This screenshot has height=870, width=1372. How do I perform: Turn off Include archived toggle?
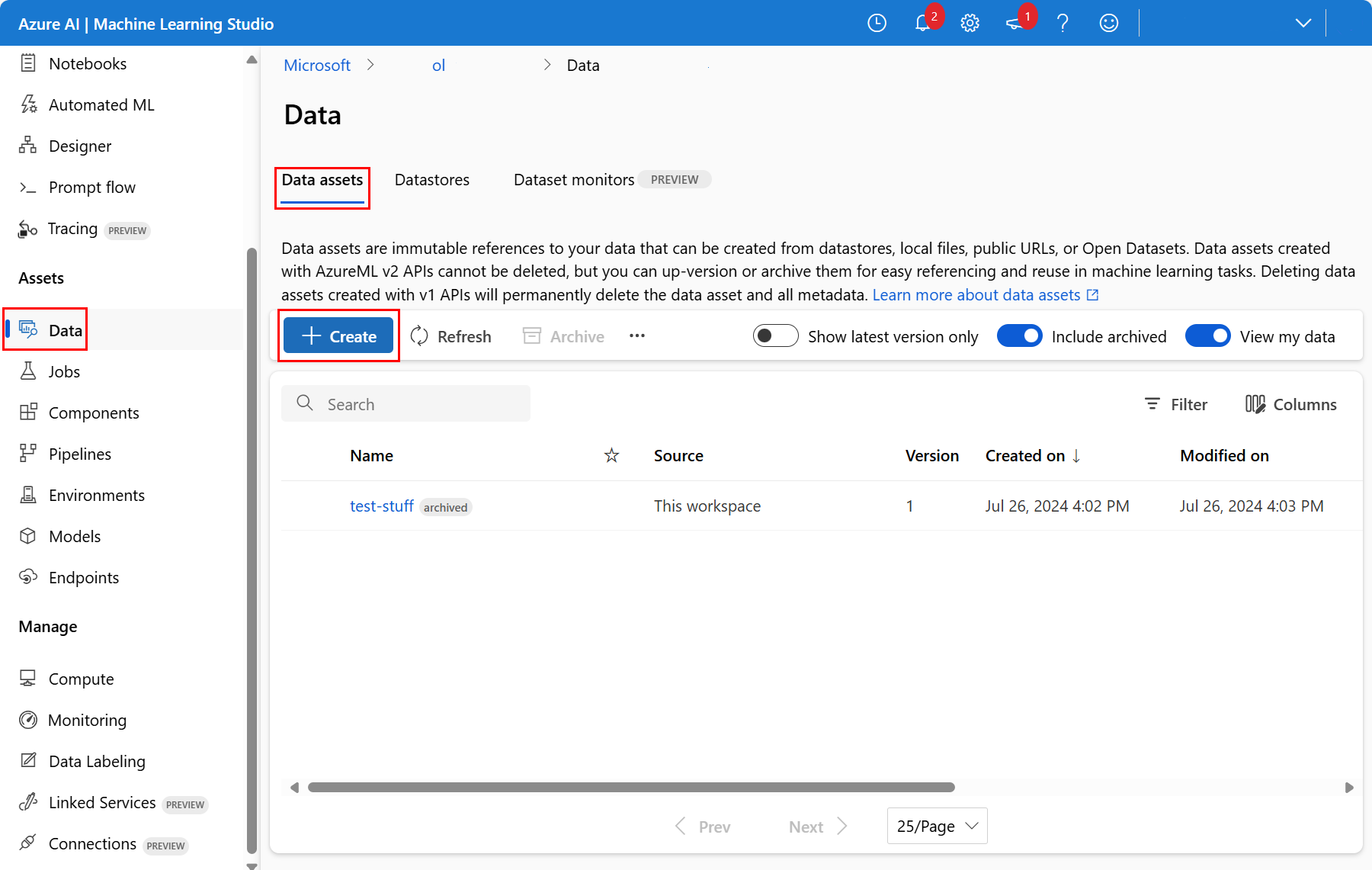click(x=1019, y=336)
